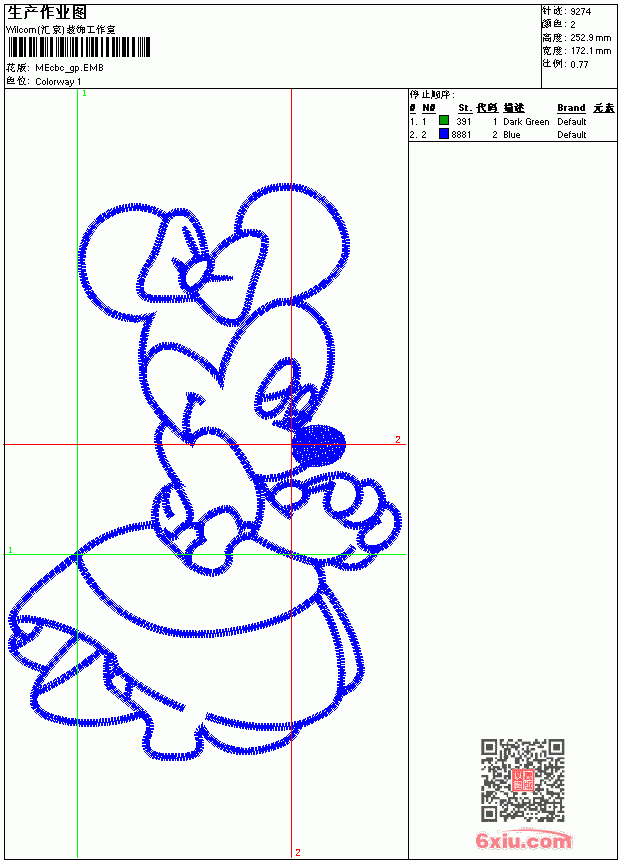
Task: Click the 'St.' column header
Action: coord(465,108)
